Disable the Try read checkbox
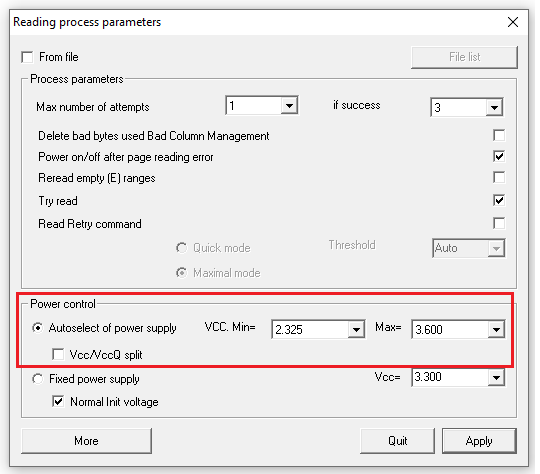 pyautogui.click(x=499, y=200)
